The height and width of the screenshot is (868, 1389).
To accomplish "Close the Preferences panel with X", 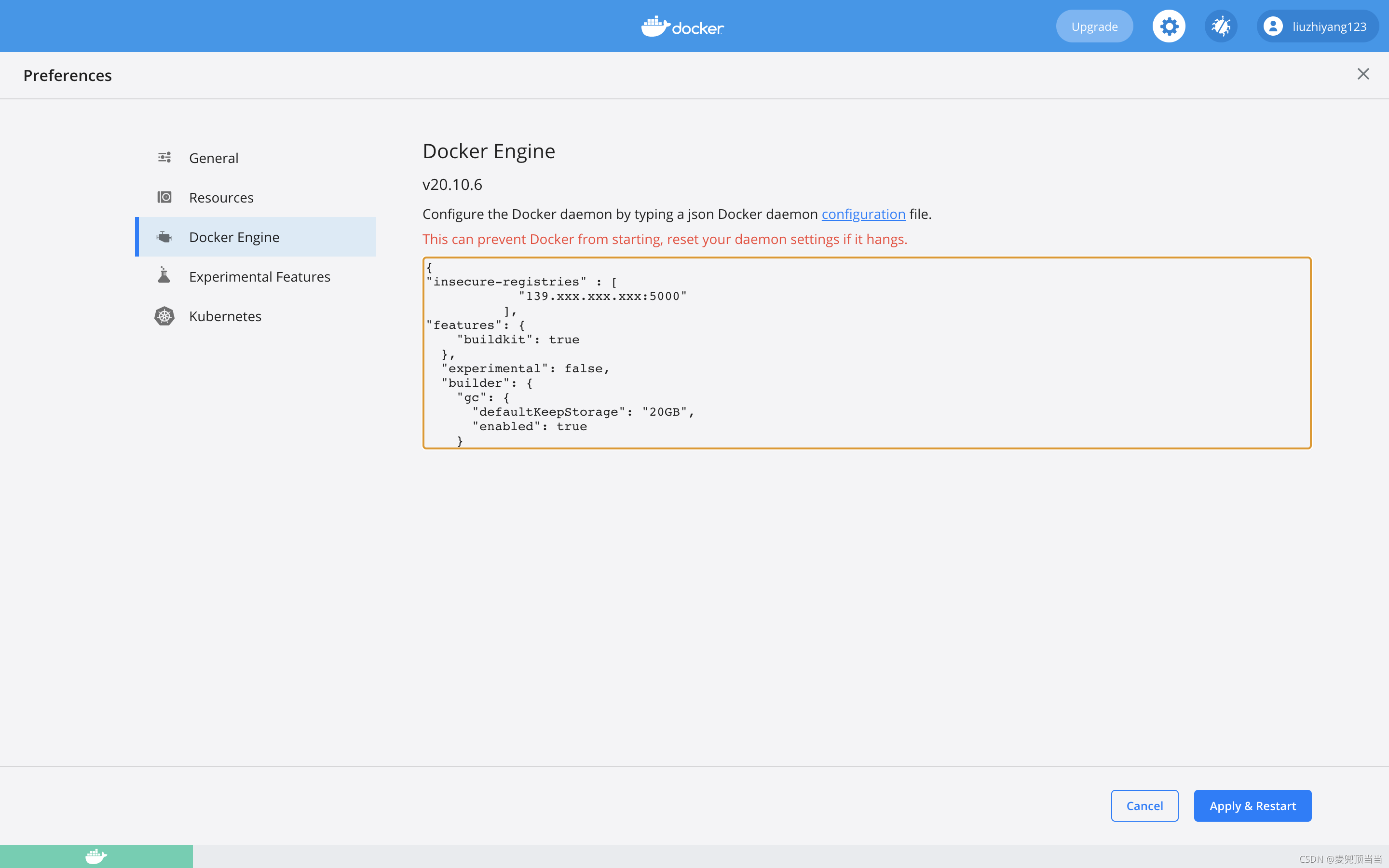I will (x=1363, y=74).
